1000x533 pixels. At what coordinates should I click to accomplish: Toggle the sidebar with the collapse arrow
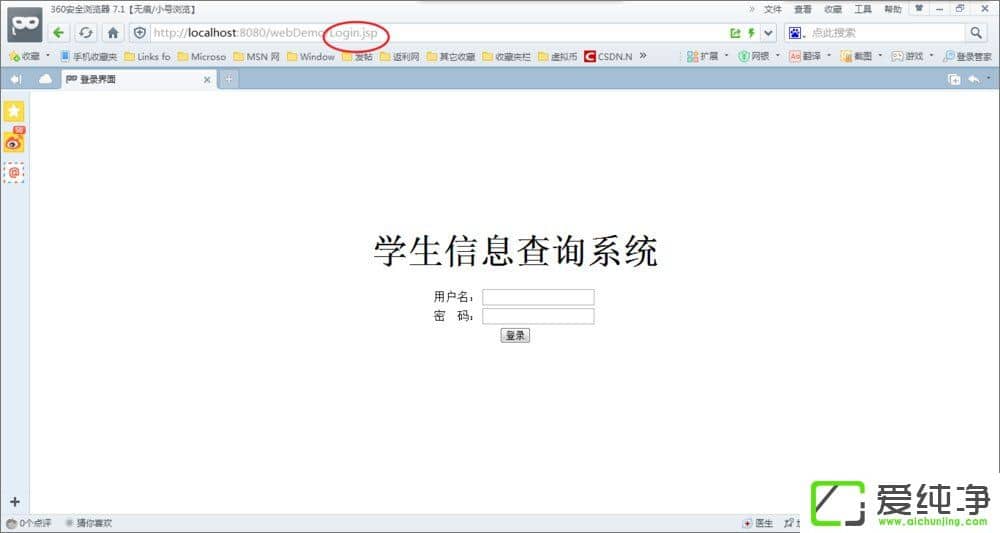click(15, 79)
